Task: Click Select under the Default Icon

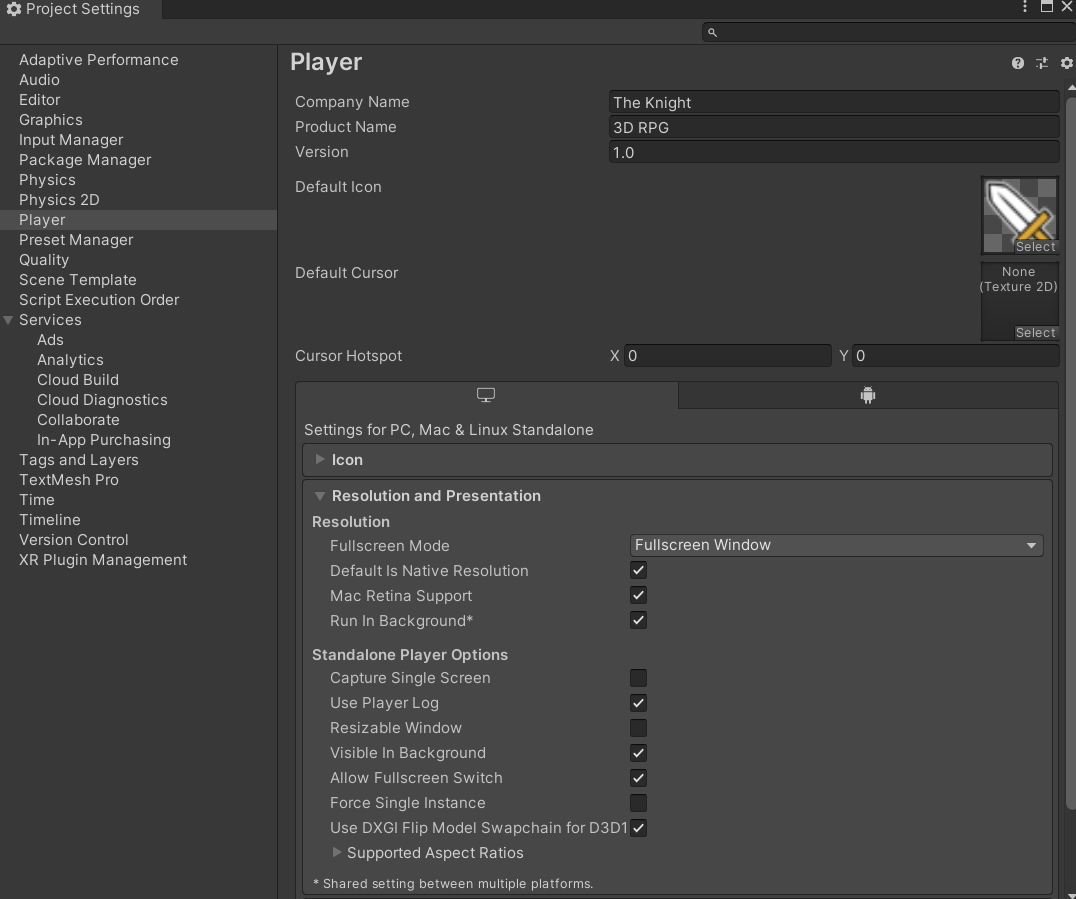Action: (1035, 246)
